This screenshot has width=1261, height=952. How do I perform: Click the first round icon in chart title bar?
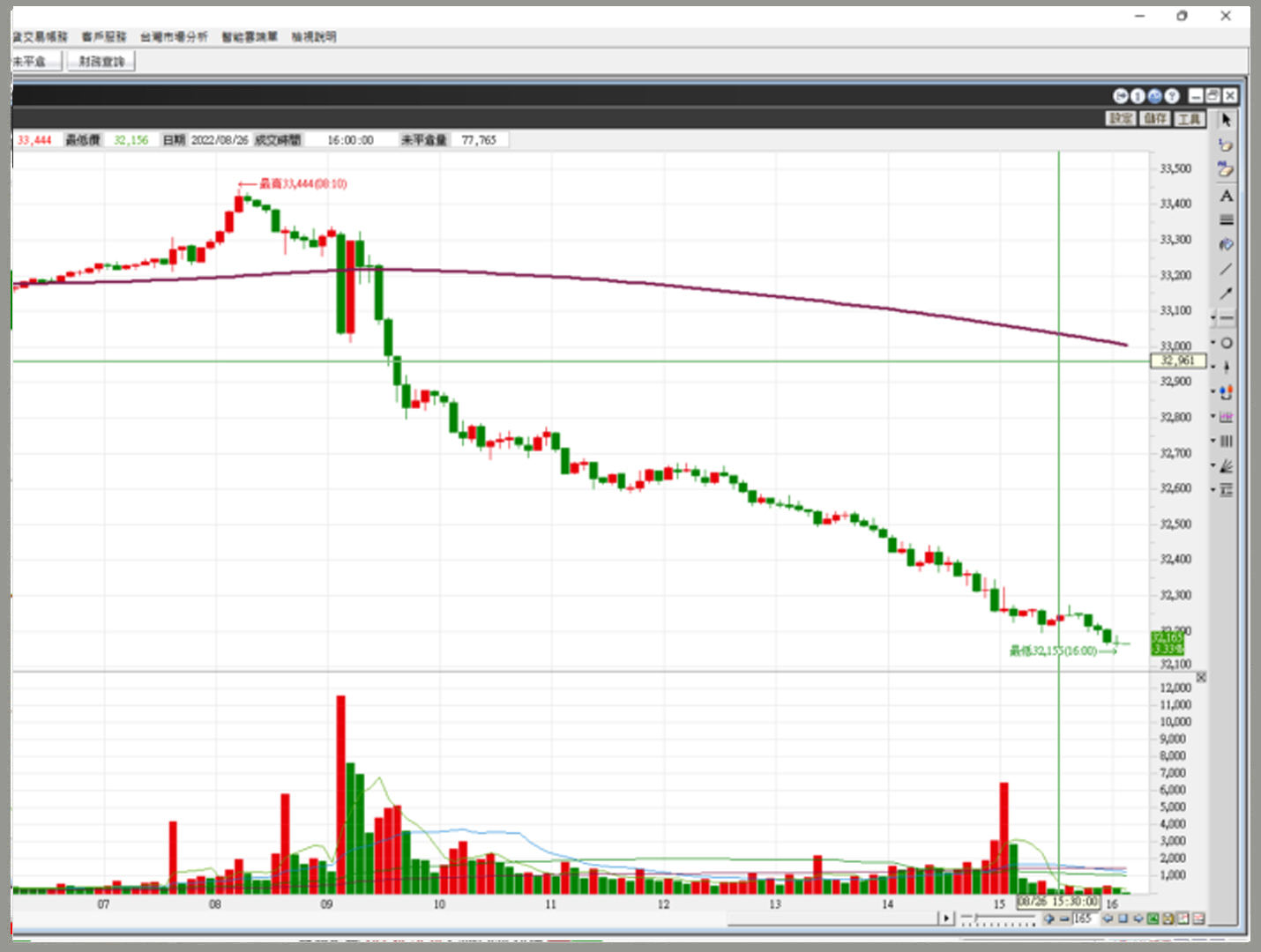(x=1121, y=96)
